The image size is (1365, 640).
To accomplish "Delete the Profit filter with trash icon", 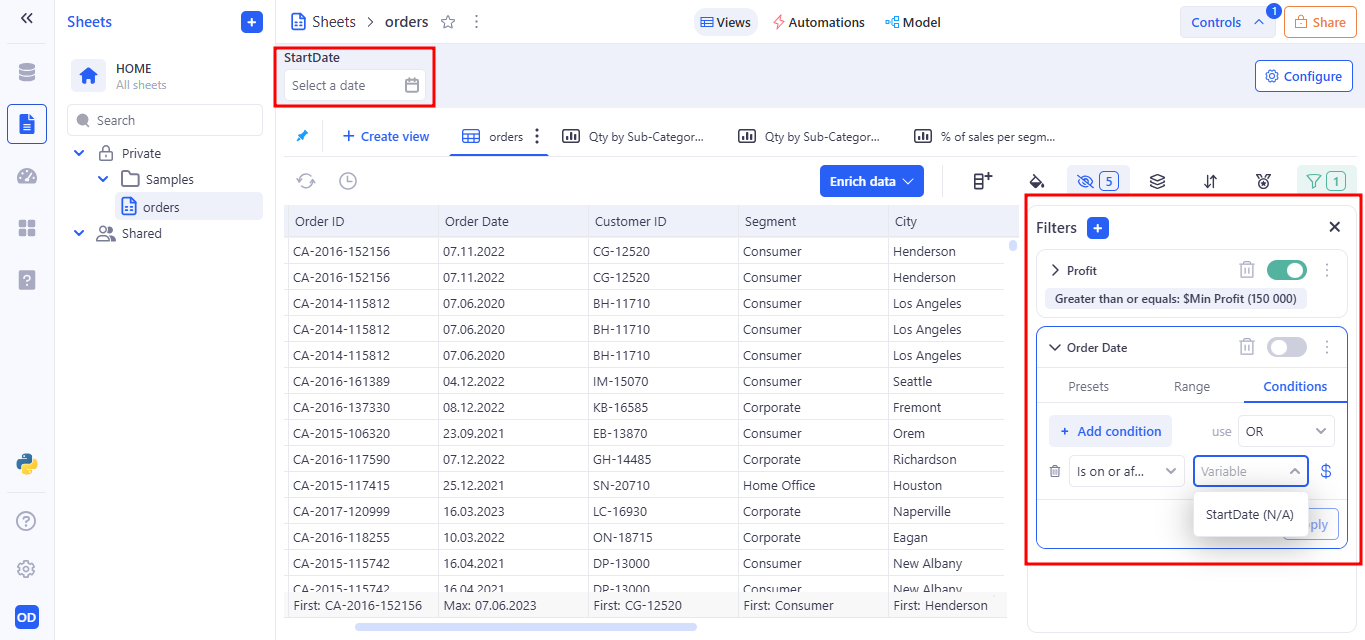I will click(1247, 270).
